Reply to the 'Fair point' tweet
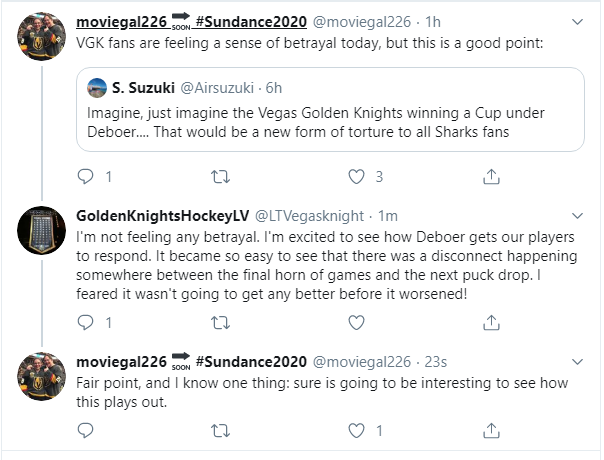Image resolution: width=604 pixels, height=460 pixels. [85, 431]
